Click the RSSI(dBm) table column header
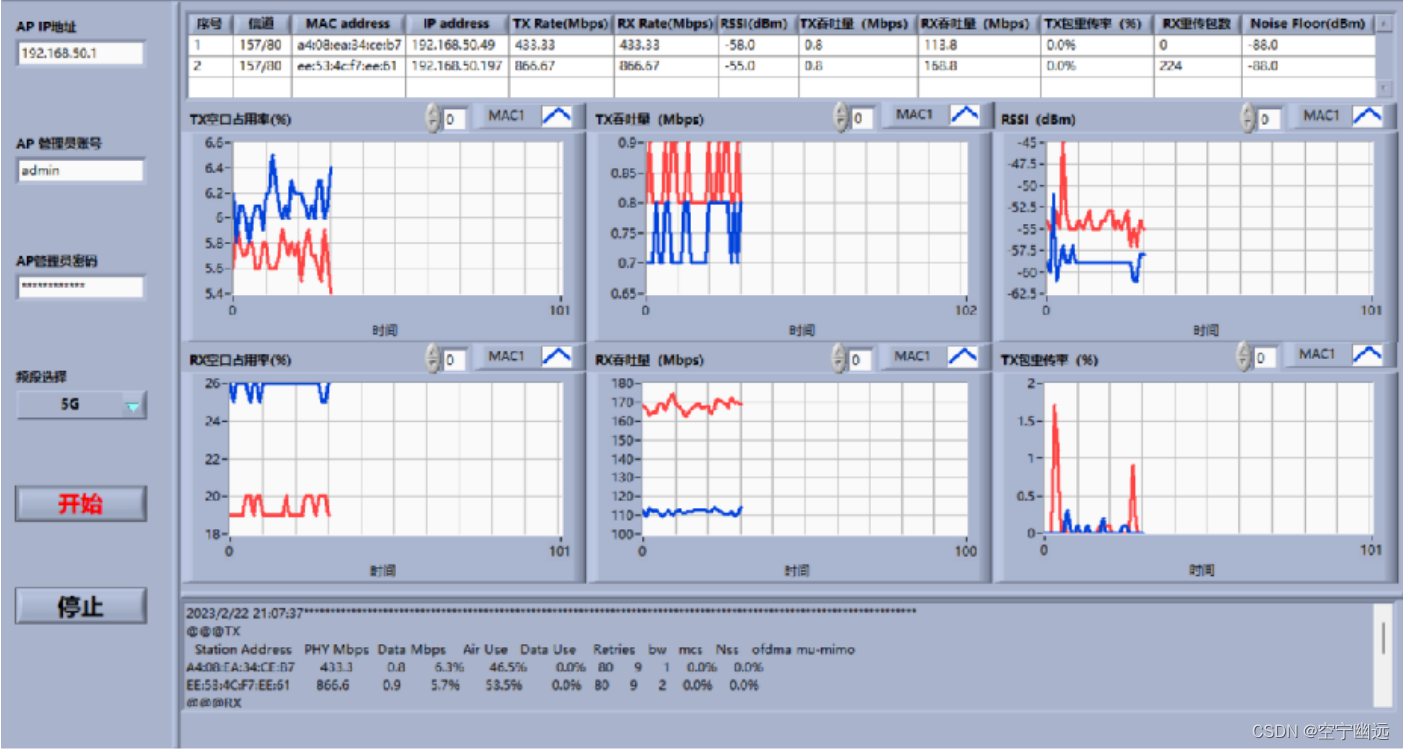Screen dimensions: 1405x750 click(x=758, y=24)
